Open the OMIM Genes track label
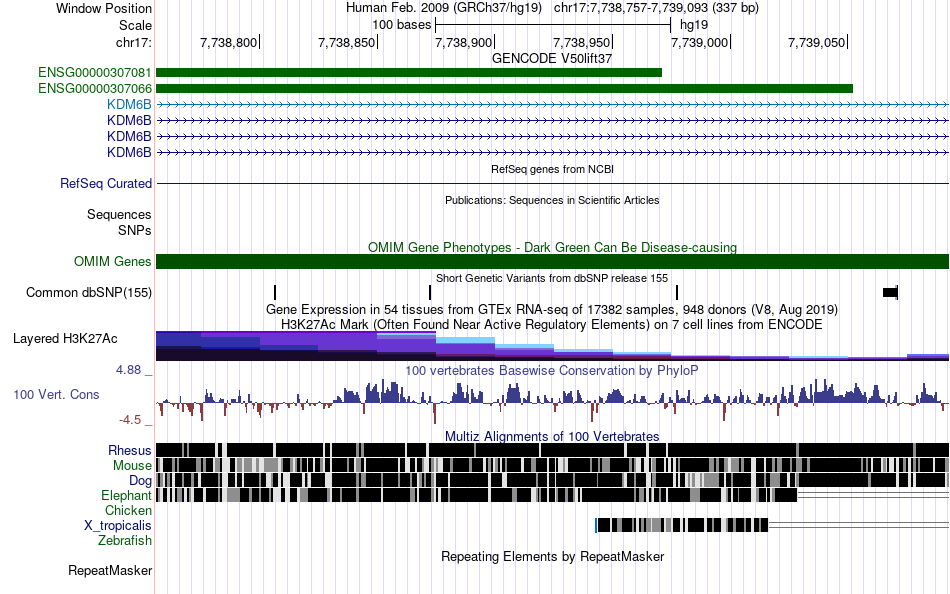950x594 pixels. point(113,261)
